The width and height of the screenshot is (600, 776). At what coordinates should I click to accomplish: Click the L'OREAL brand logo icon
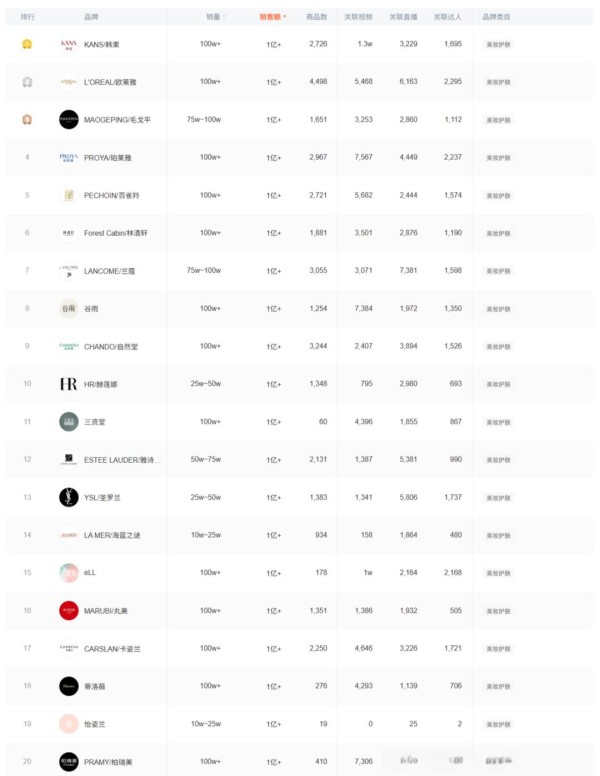pyautogui.click(x=68, y=82)
